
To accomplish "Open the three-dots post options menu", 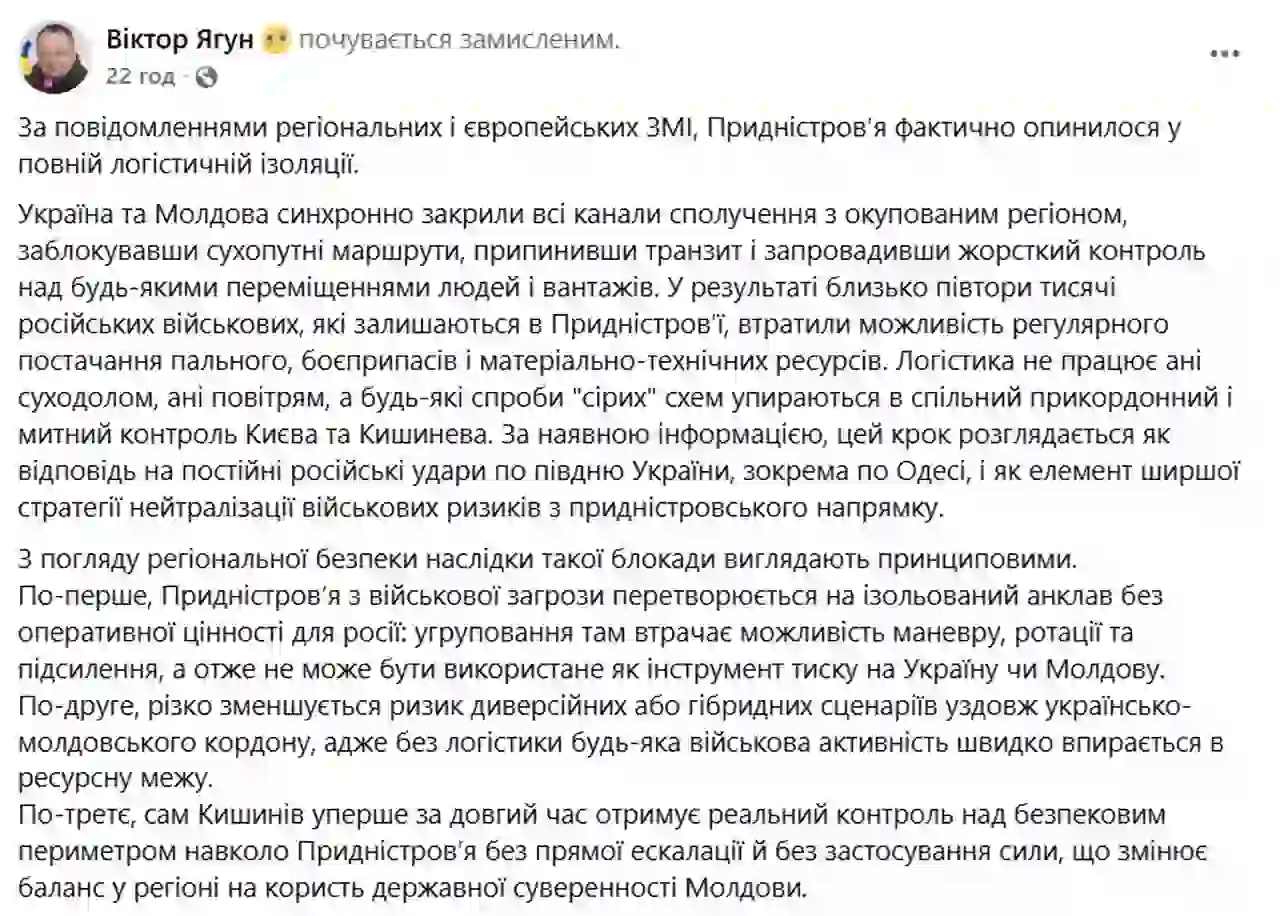I will click(1225, 54).
